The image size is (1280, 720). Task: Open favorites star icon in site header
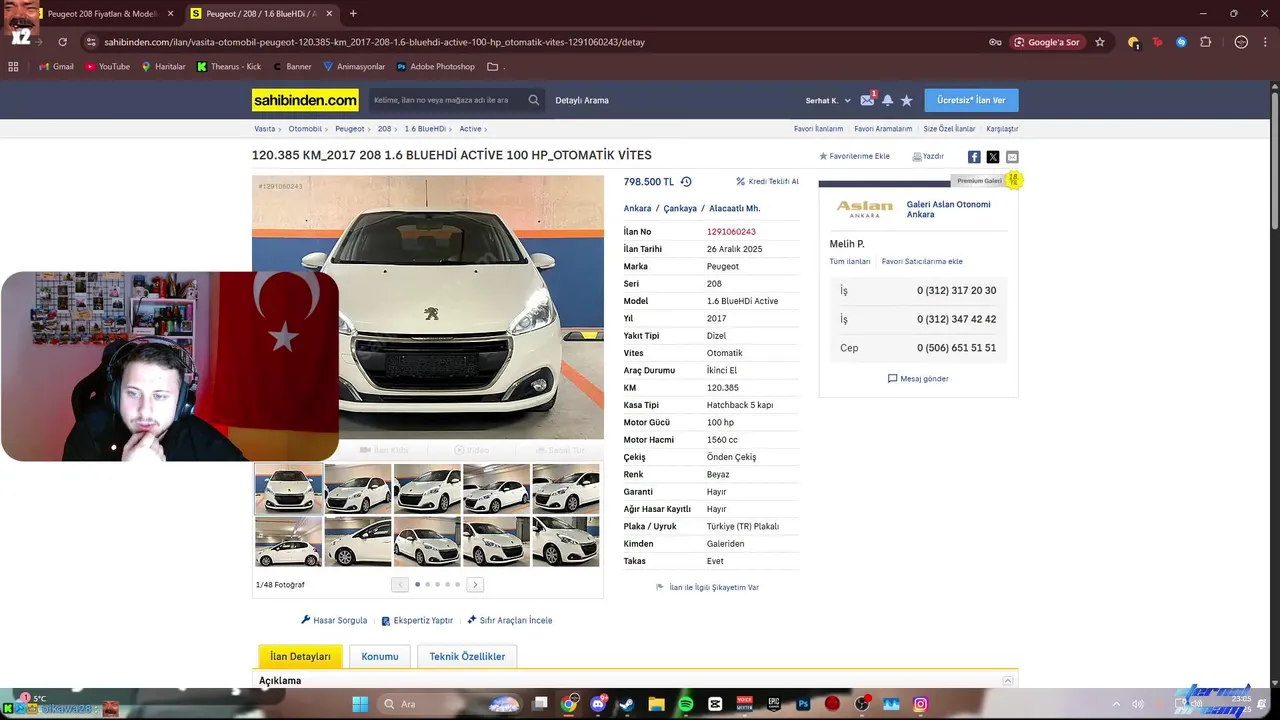pos(907,100)
